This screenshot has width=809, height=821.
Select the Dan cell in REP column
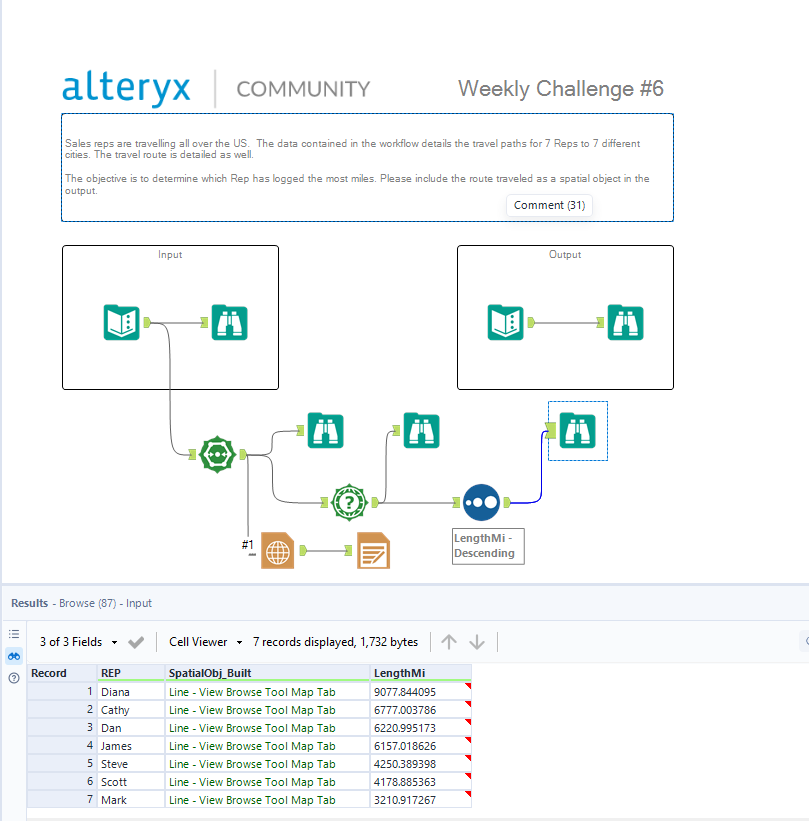click(131, 728)
